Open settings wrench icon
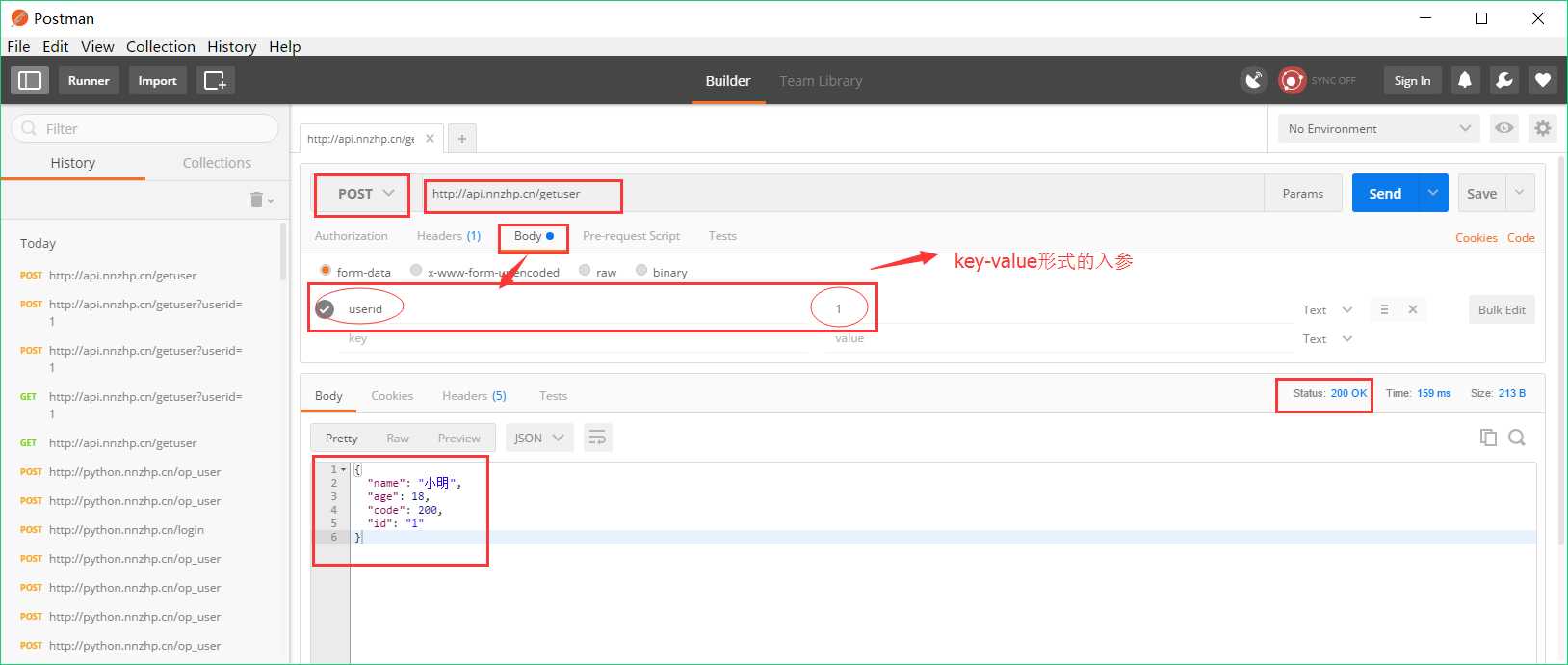 pos(1503,80)
